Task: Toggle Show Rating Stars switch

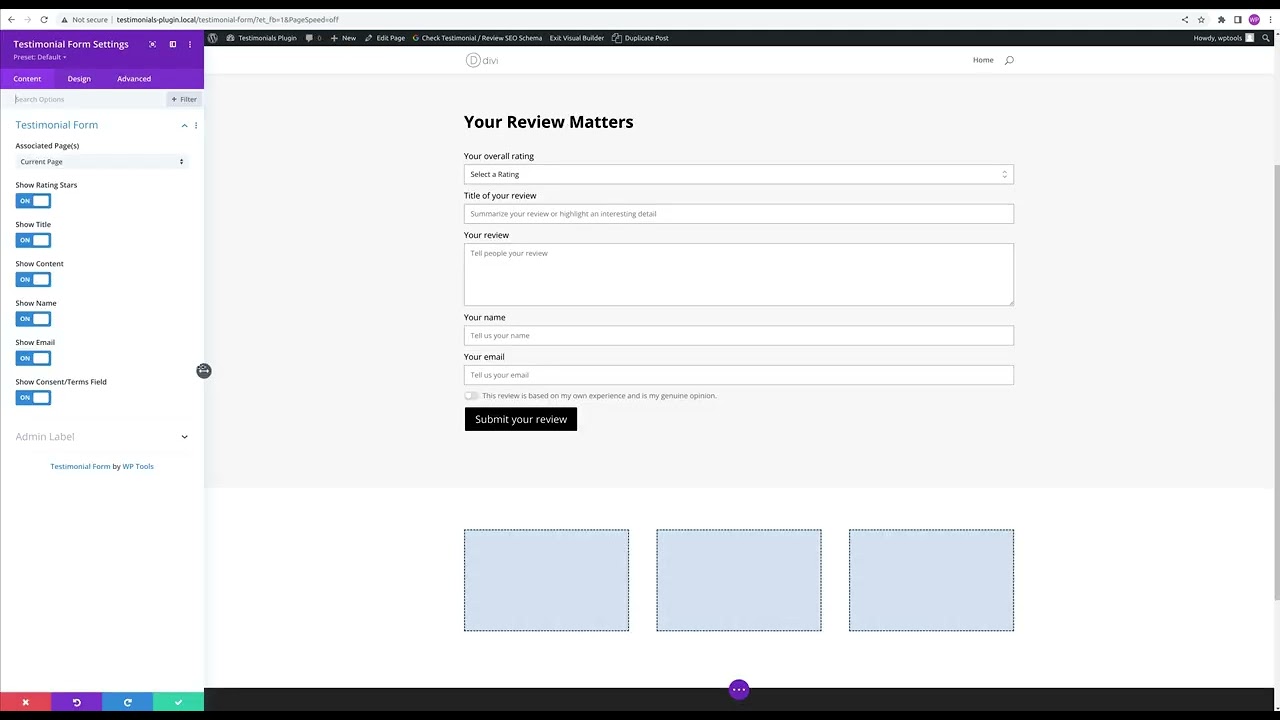Action: pyautogui.click(x=33, y=201)
